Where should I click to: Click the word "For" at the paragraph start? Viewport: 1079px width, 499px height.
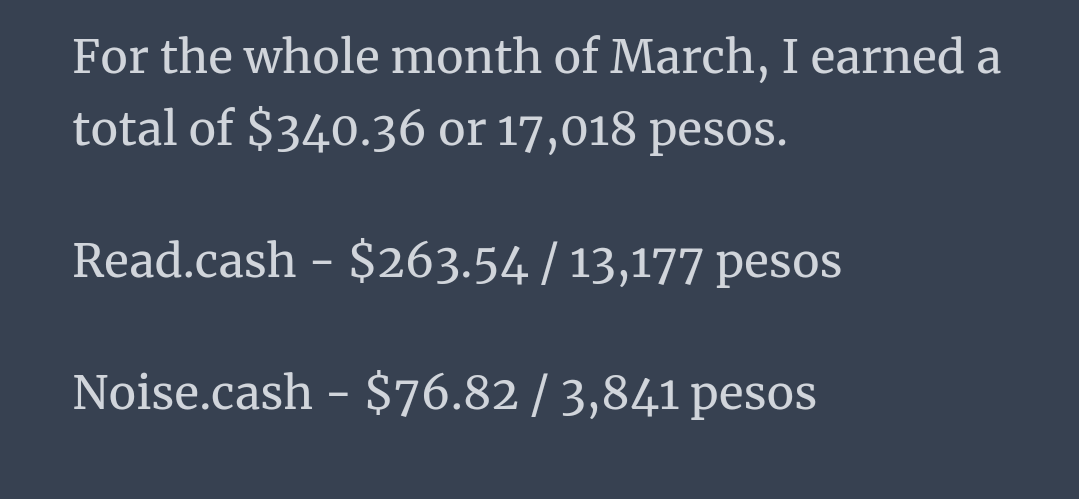[110, 56]
